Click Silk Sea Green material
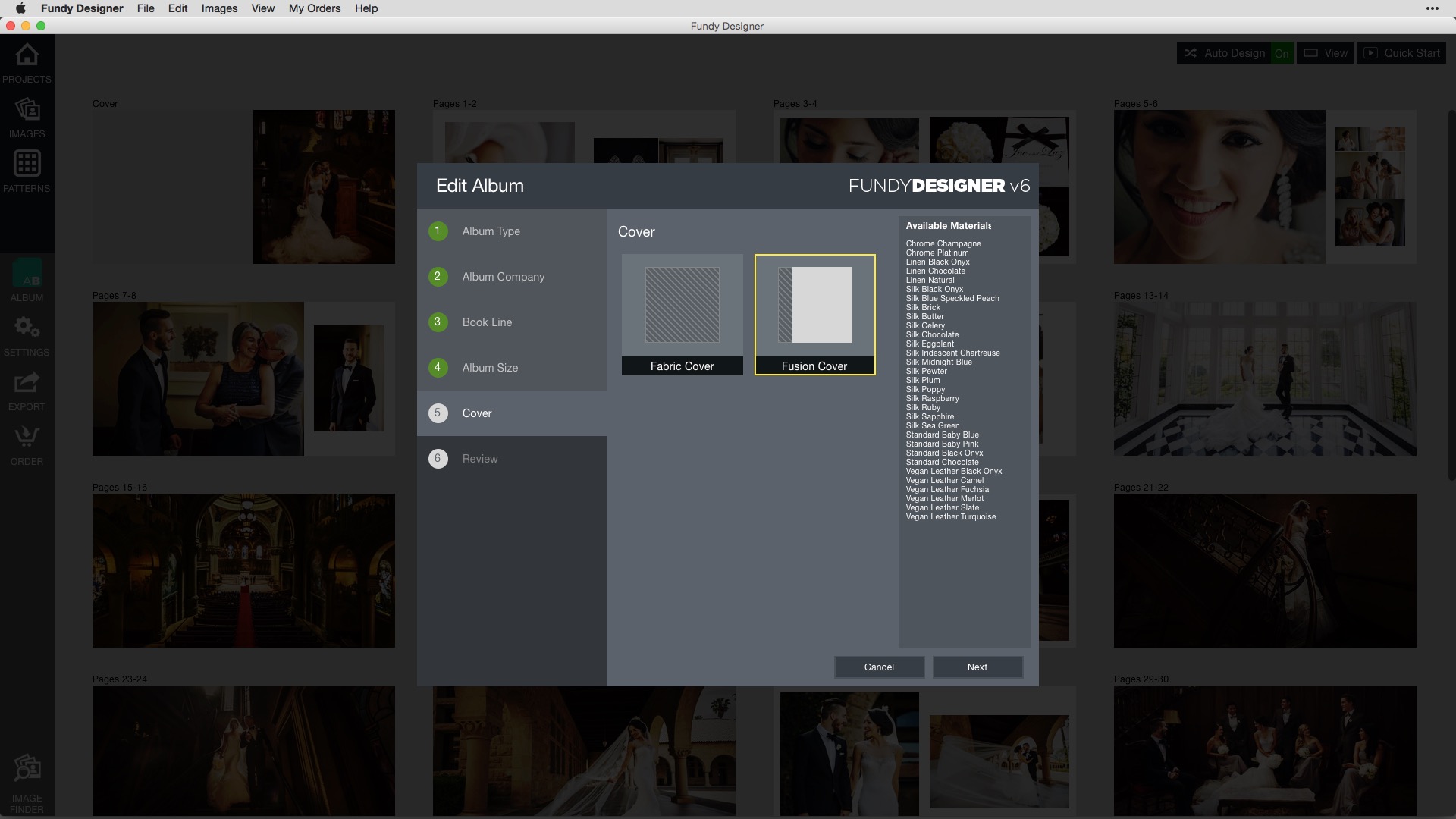 tap(933, 425)
